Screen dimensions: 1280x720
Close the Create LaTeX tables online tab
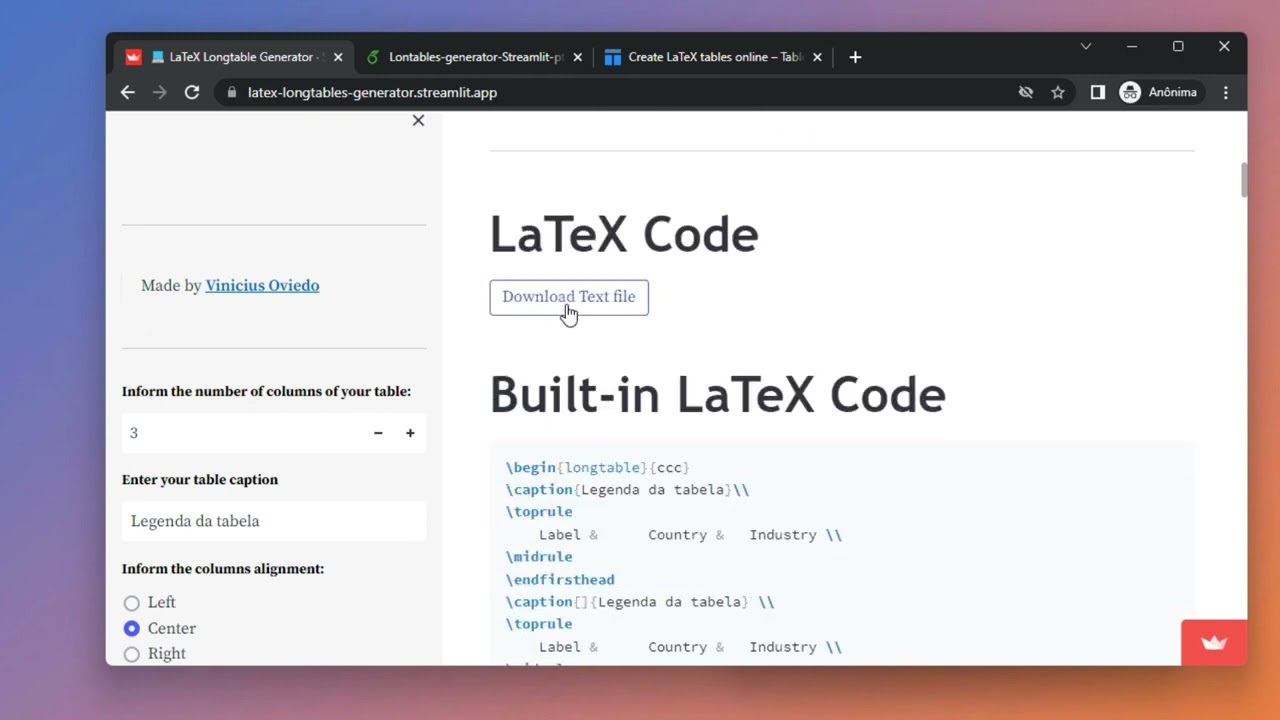point(817,57)
